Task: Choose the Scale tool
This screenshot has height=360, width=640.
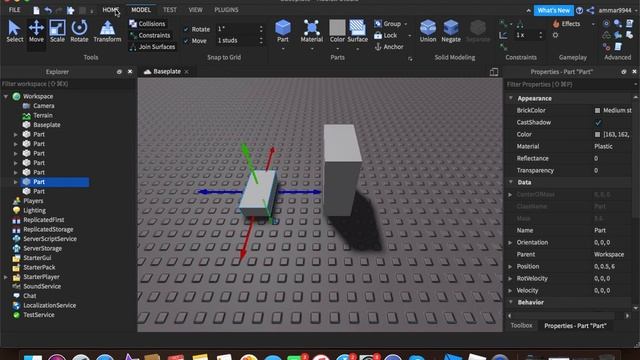Action: point(57,31)
